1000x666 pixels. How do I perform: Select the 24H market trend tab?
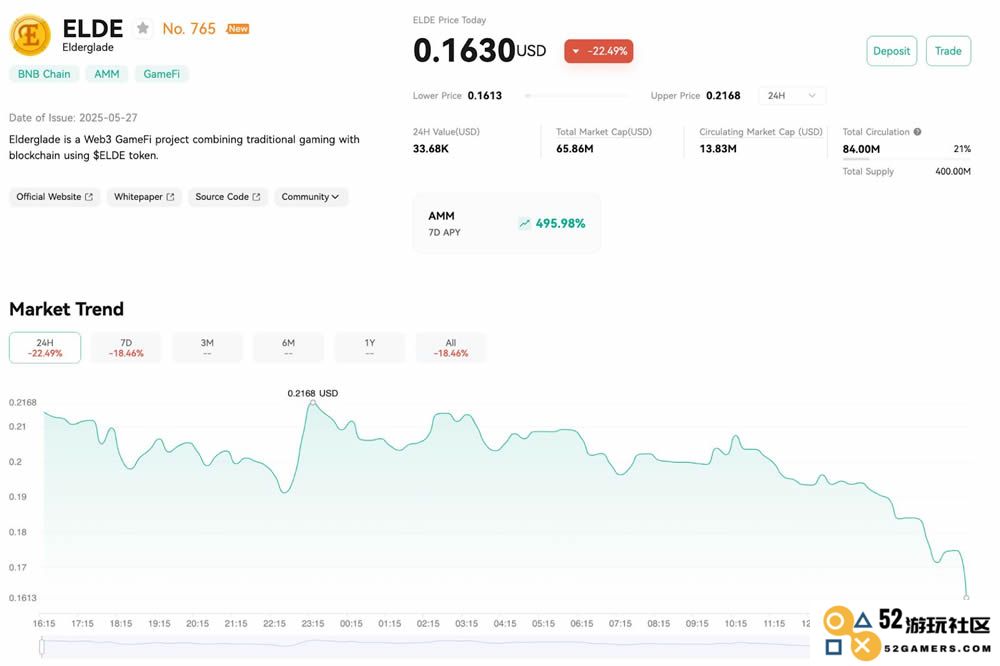tap(45, 348)
